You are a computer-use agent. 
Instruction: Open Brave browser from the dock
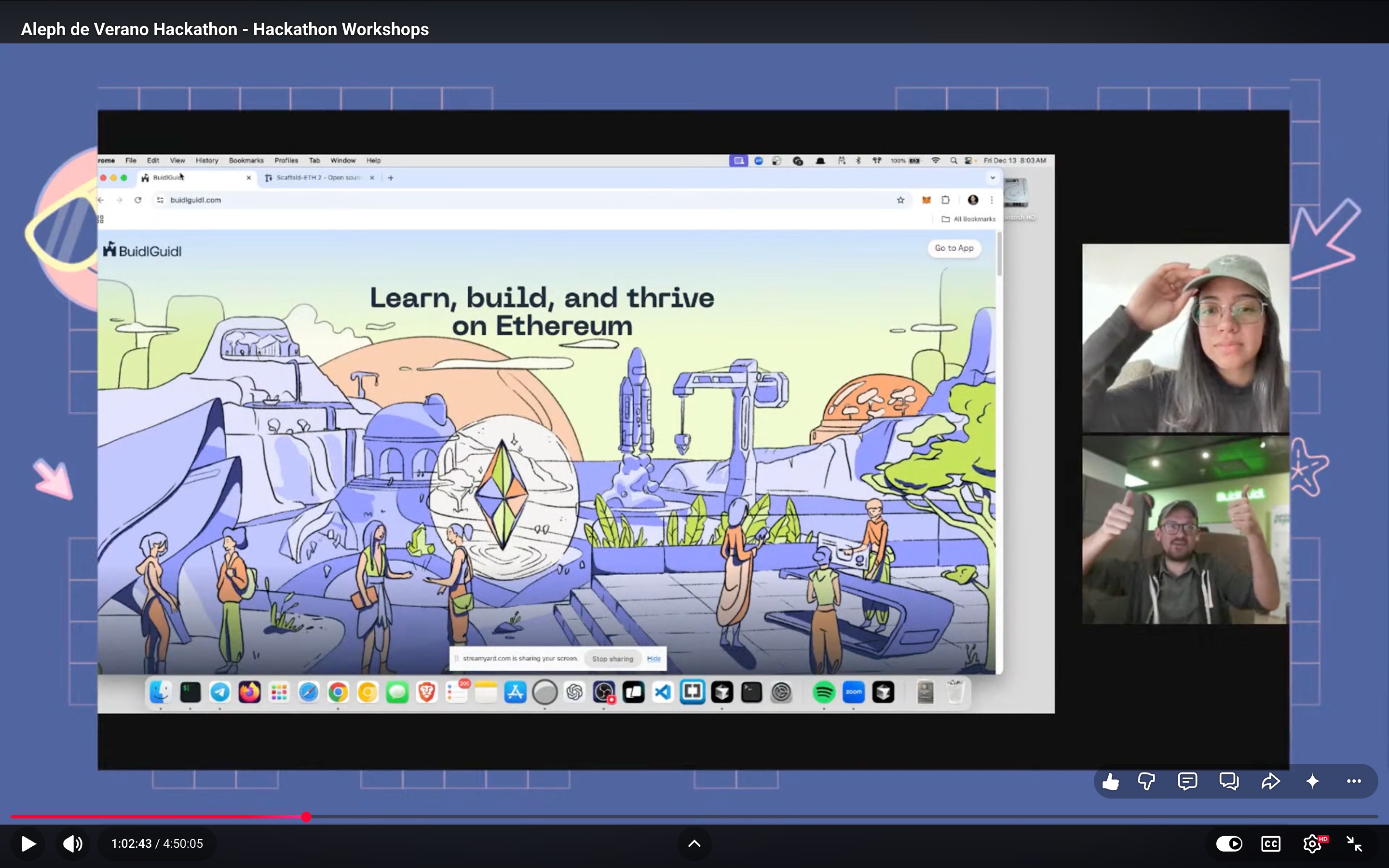point(426,692)
